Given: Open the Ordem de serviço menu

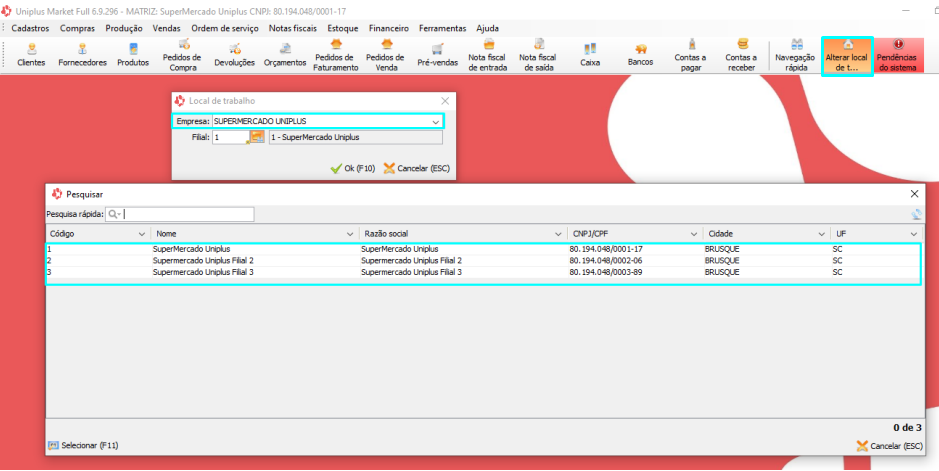Looking at the screenshot, I should 225,28.
